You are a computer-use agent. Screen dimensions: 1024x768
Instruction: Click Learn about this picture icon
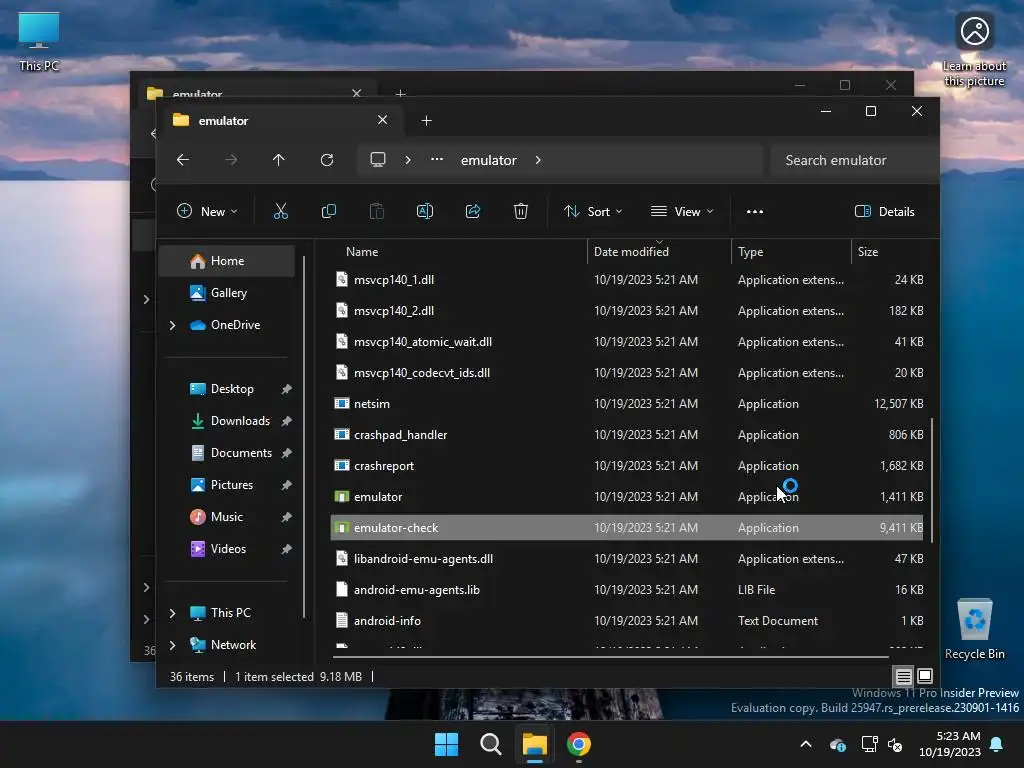pos(974,50)
